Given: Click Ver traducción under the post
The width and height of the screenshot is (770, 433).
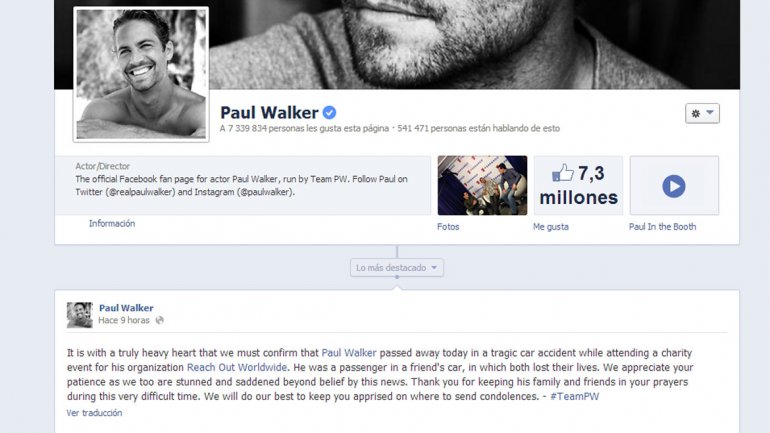Looking at the screenshot, I should pyautogui.click(x=94, y=413).
